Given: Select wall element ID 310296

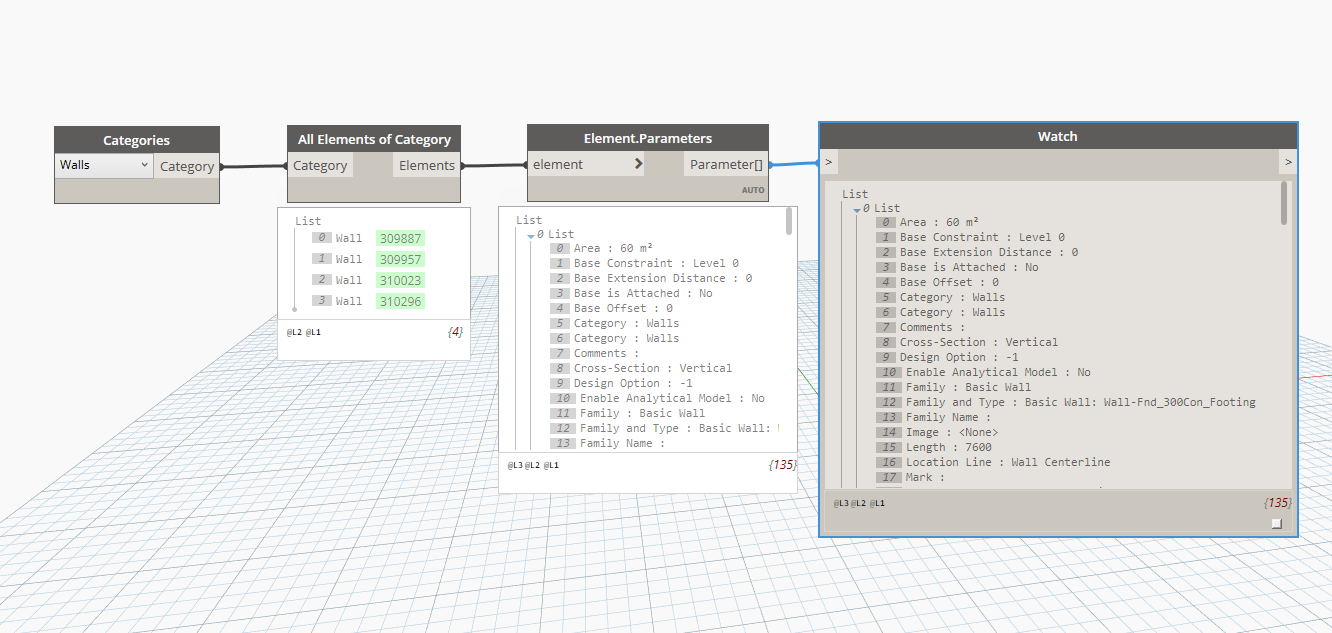Looking at the screenshot, I should click(x=400, y=301).
